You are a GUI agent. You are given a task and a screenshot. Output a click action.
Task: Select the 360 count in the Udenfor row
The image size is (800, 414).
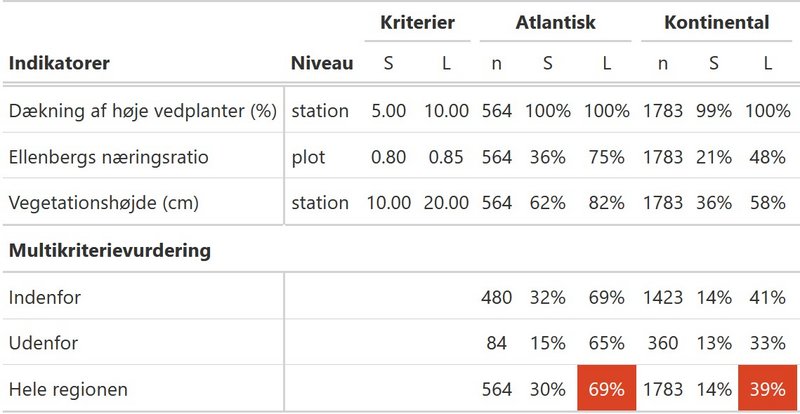(663, 343)
